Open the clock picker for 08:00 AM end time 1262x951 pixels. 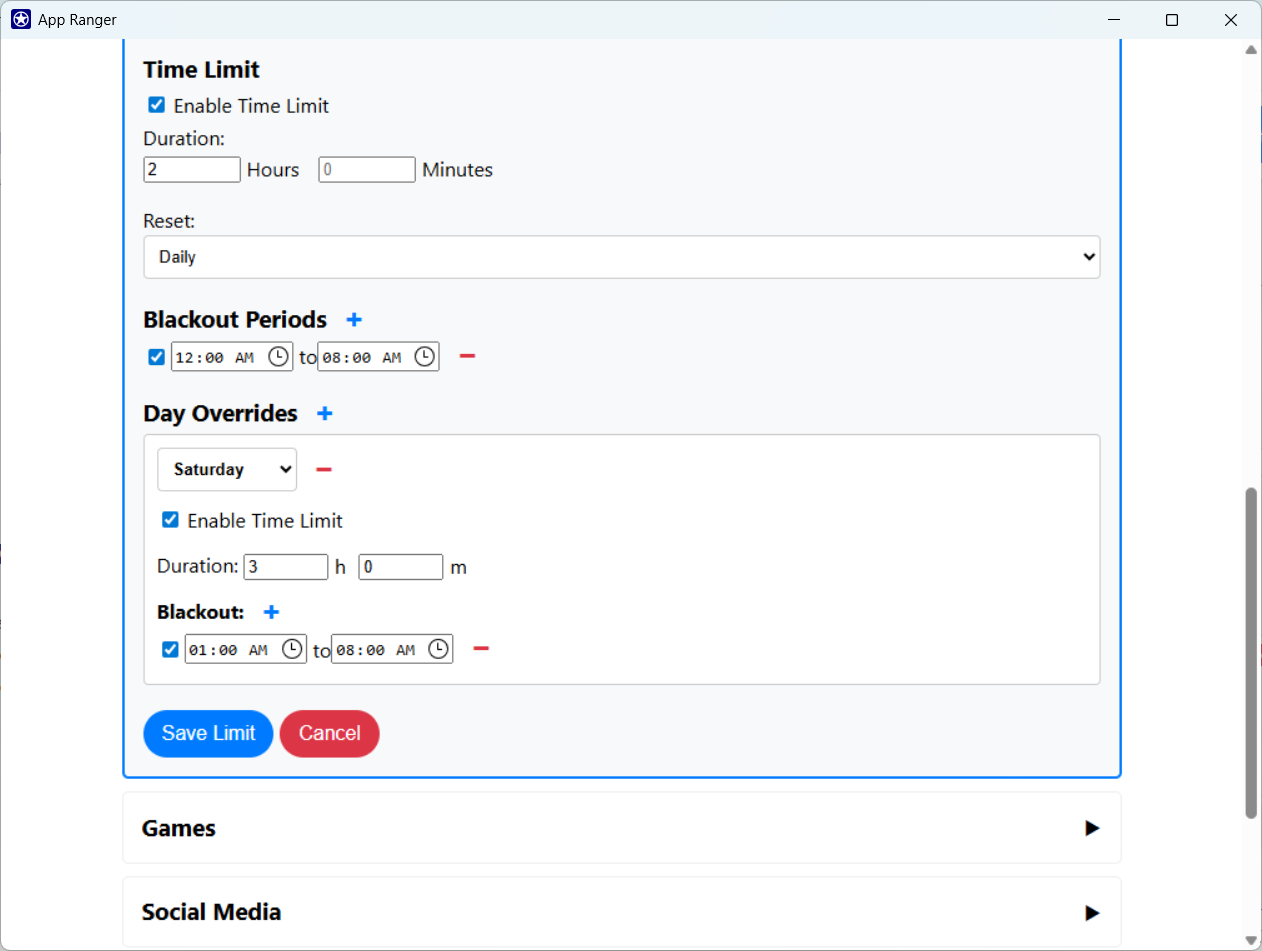(x=424, y=356)
